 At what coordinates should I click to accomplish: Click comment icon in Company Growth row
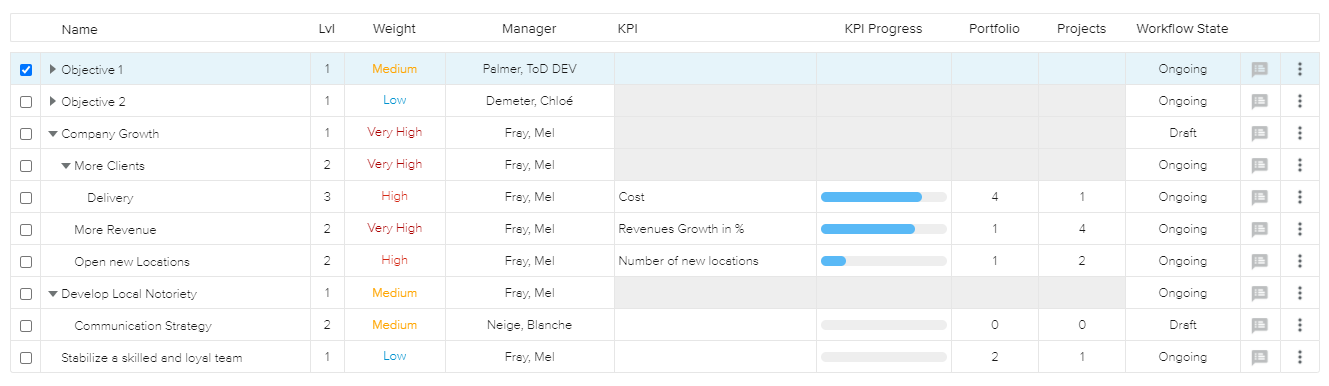point(1260,133)
